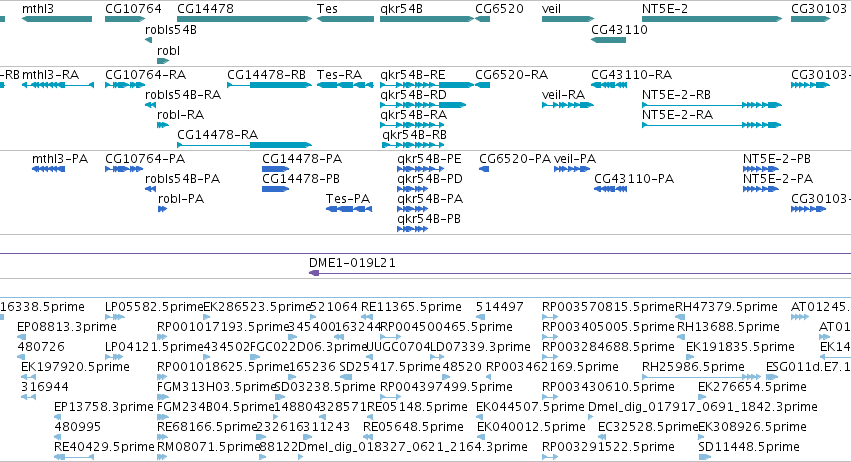The width and height of the screenshot is (851, 462).
Task: Select the NT5E-2 gene
Action: click(x=712, y=19)
